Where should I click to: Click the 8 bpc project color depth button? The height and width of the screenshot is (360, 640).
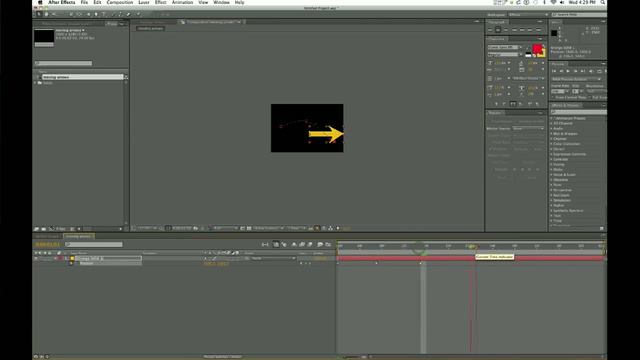(61, 229)
